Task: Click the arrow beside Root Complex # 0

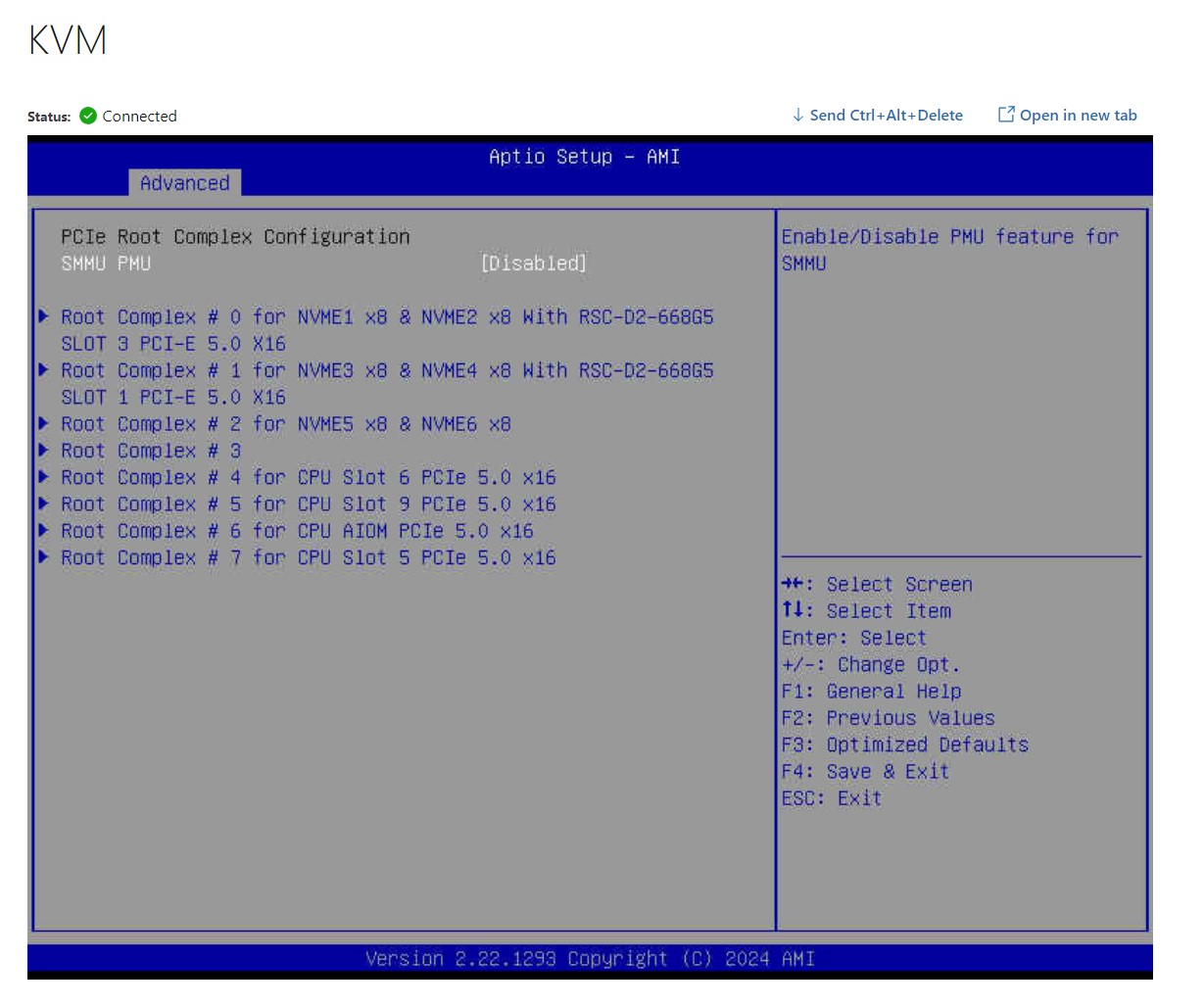Action: click(43, 316)
